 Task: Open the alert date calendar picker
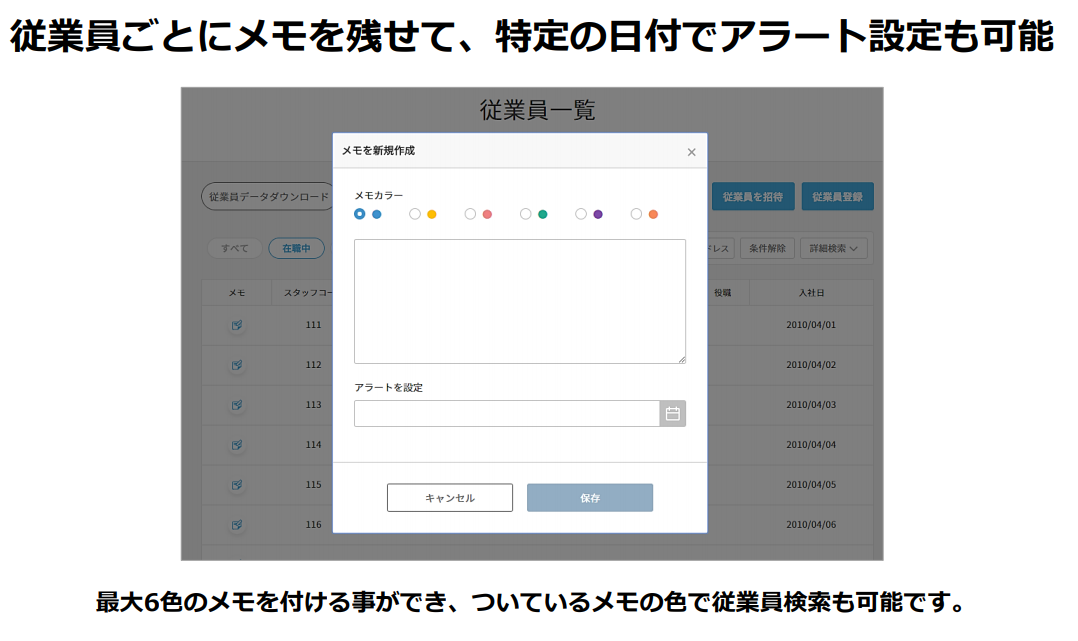click(672, 414)
